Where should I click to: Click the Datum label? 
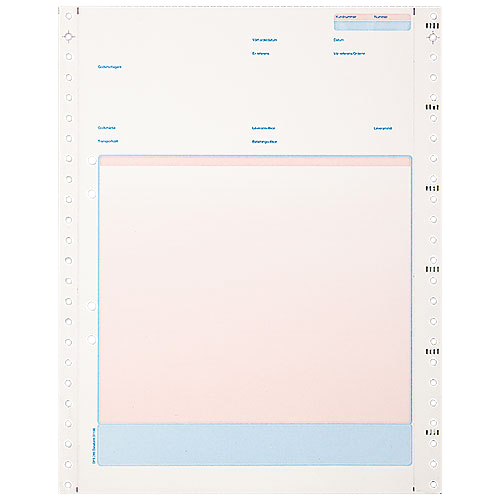tap(338, 40)
